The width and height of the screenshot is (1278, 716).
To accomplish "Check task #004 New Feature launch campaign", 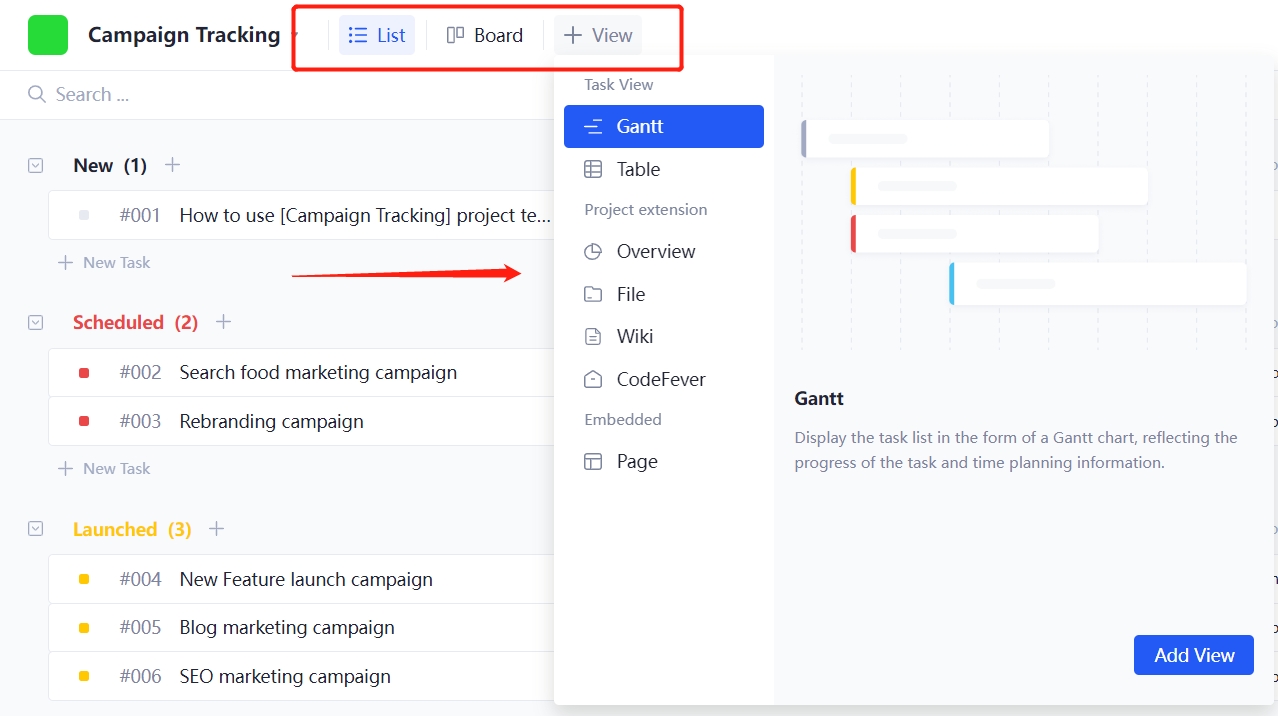I will (x=83, y=579).
